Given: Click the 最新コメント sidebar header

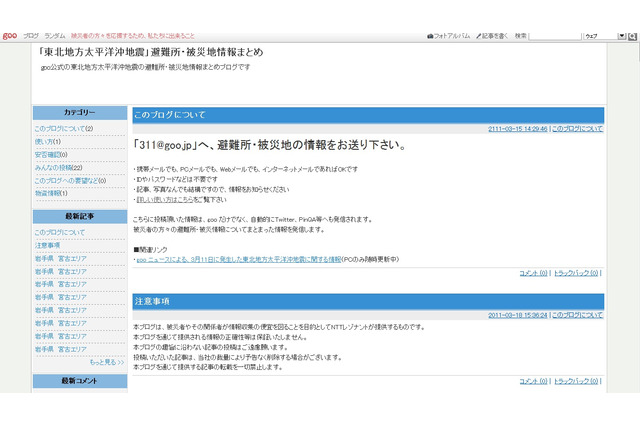Looking at the screenshot, I should [80, 381].
